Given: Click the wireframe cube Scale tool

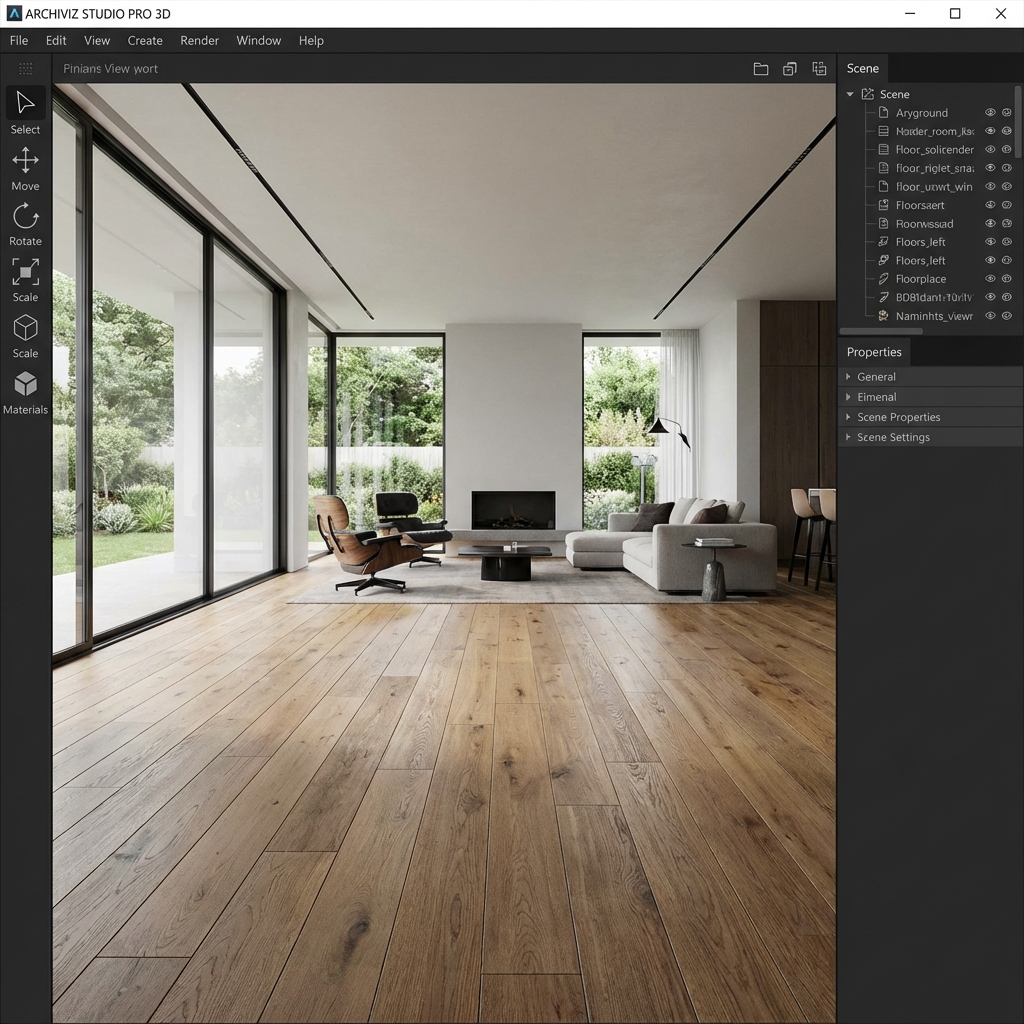Looking at the screenshot, I should pyautogui.click(x=25, y=328).
